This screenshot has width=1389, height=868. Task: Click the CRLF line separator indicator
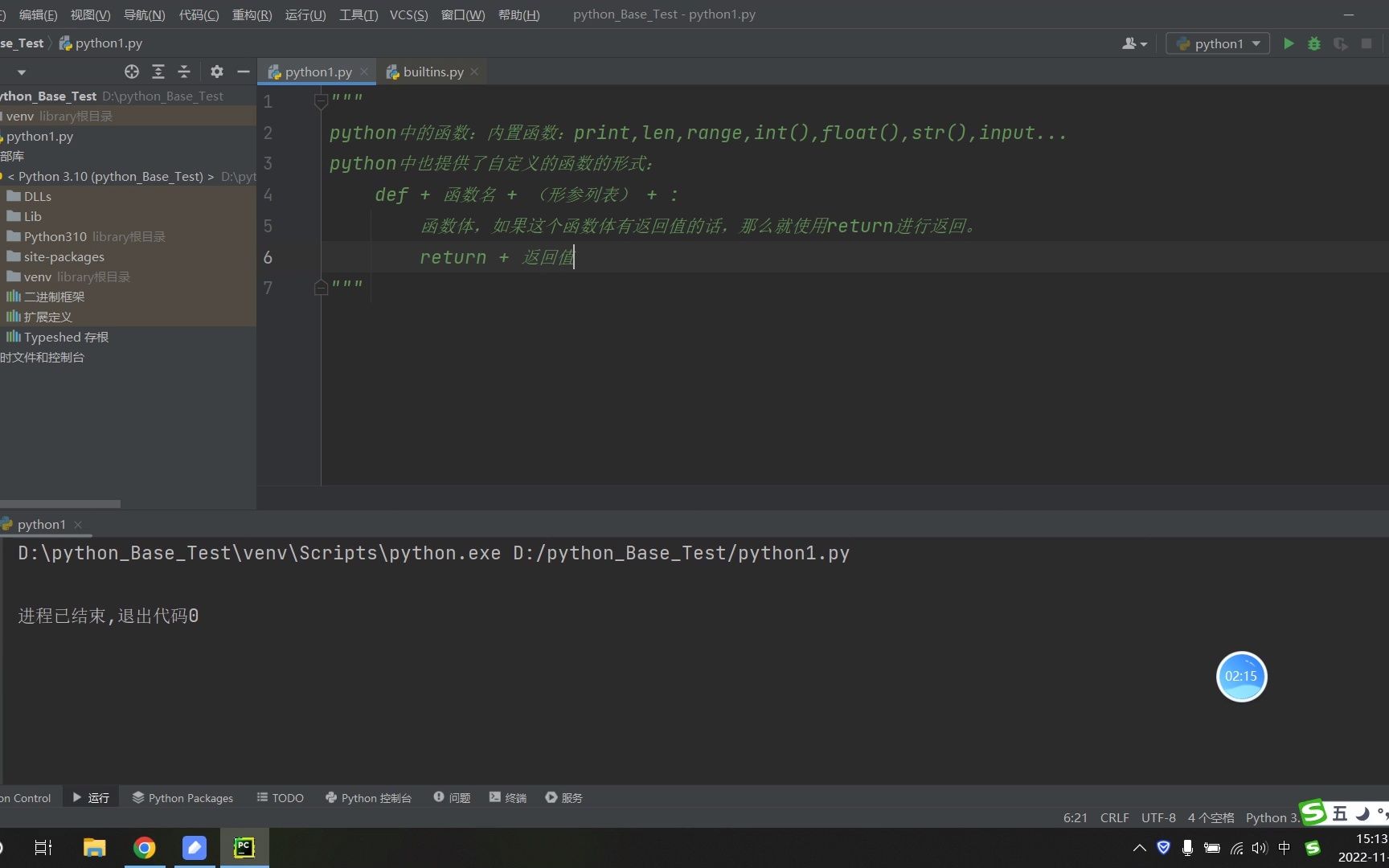point(1114,817)
